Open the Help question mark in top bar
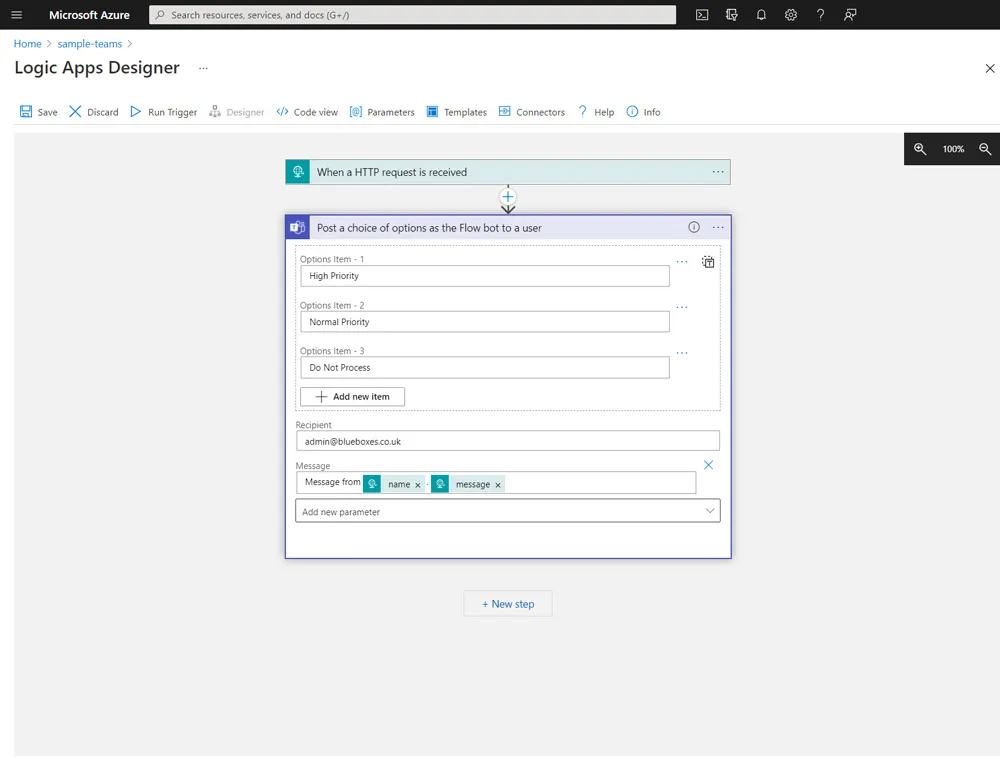This screenshot has width=1000, height=758. (820, 15)
